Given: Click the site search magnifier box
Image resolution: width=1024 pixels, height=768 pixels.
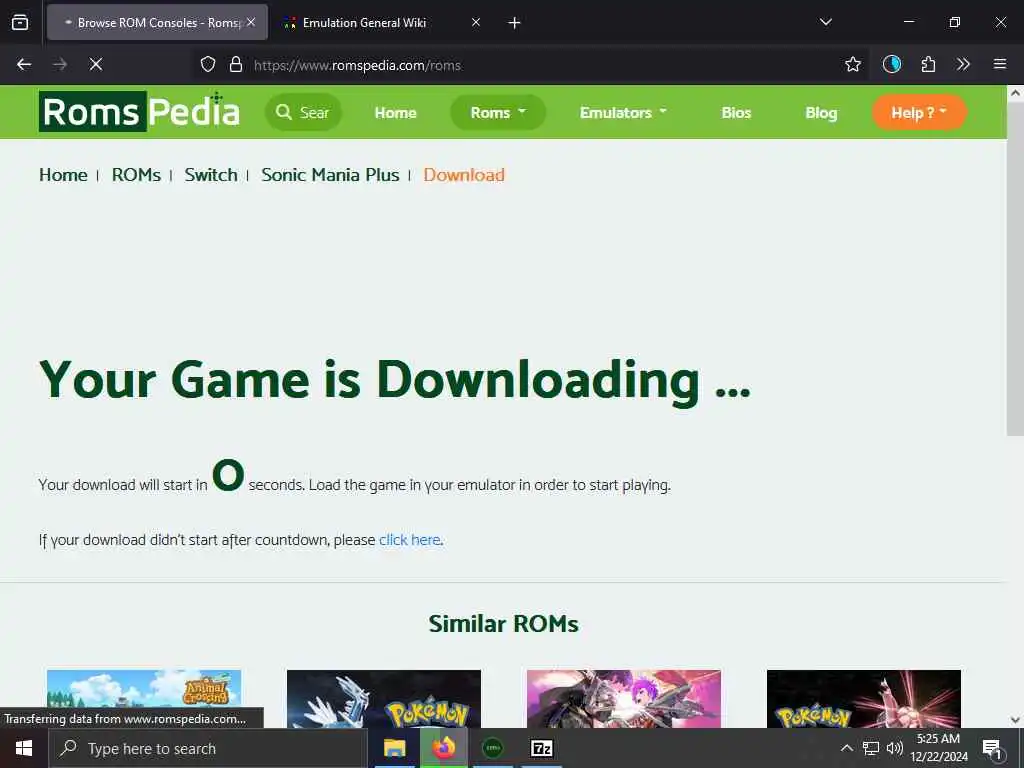Looking at the screenshot, I should (x=303, y=112).
